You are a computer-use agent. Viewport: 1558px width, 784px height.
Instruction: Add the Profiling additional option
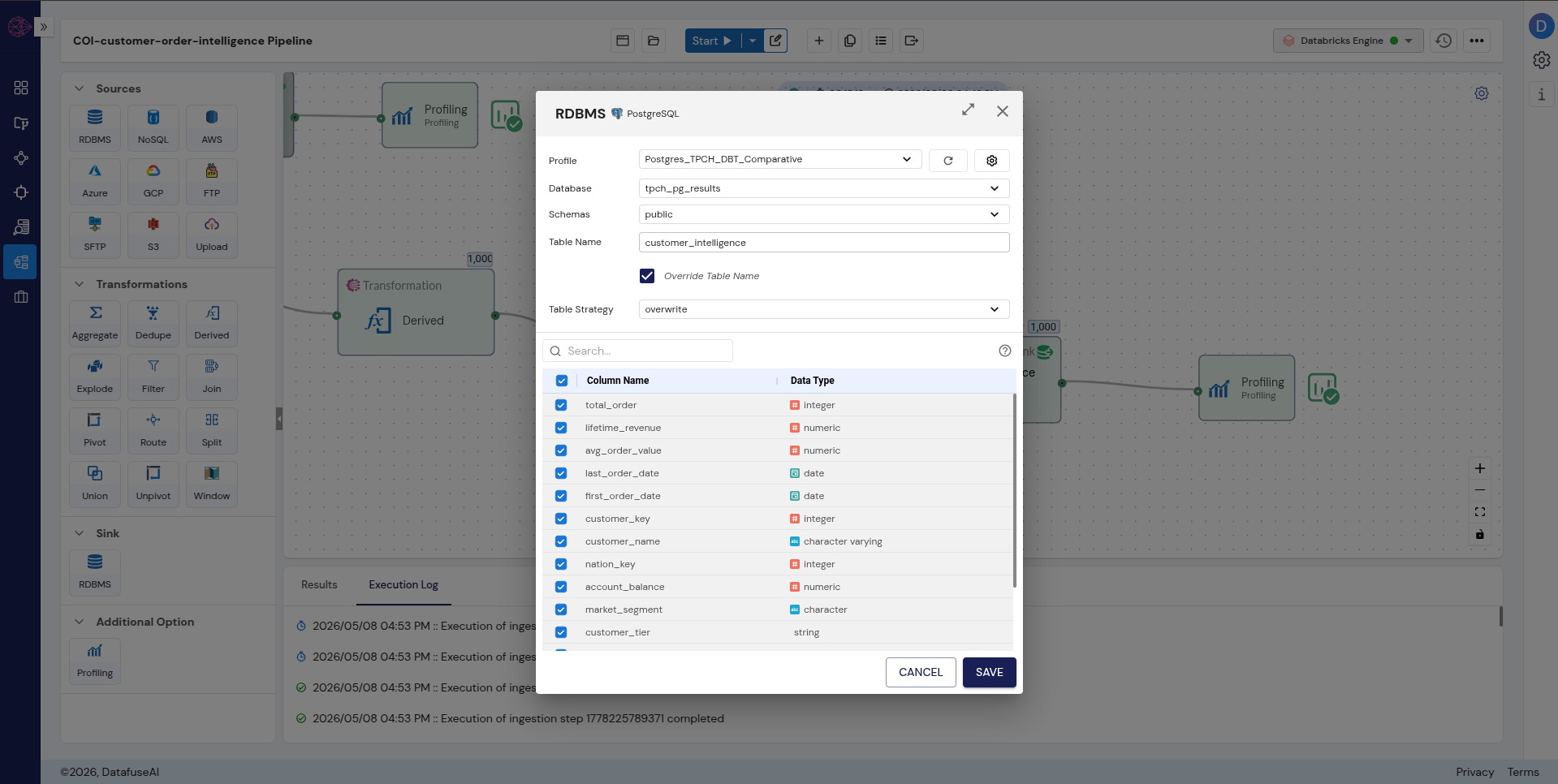[x=95, y=660]
